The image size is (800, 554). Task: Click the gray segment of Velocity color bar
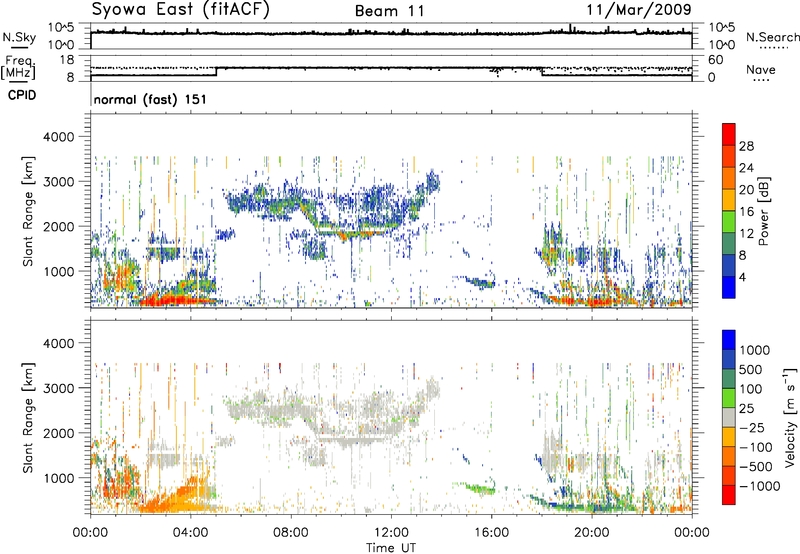729,418
